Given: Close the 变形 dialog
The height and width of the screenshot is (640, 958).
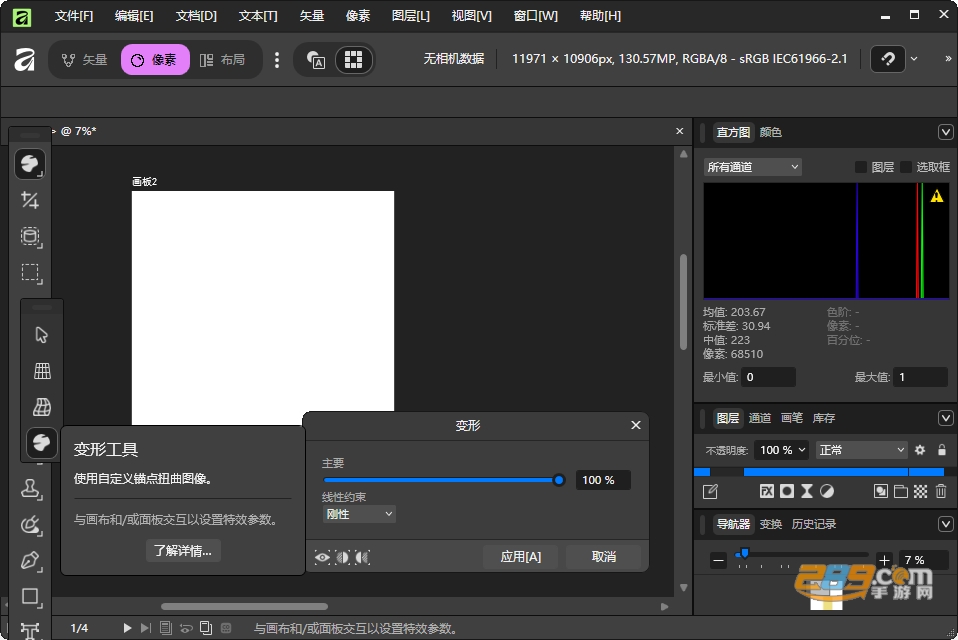Looking at the screenshot, I should click(635, 425).
